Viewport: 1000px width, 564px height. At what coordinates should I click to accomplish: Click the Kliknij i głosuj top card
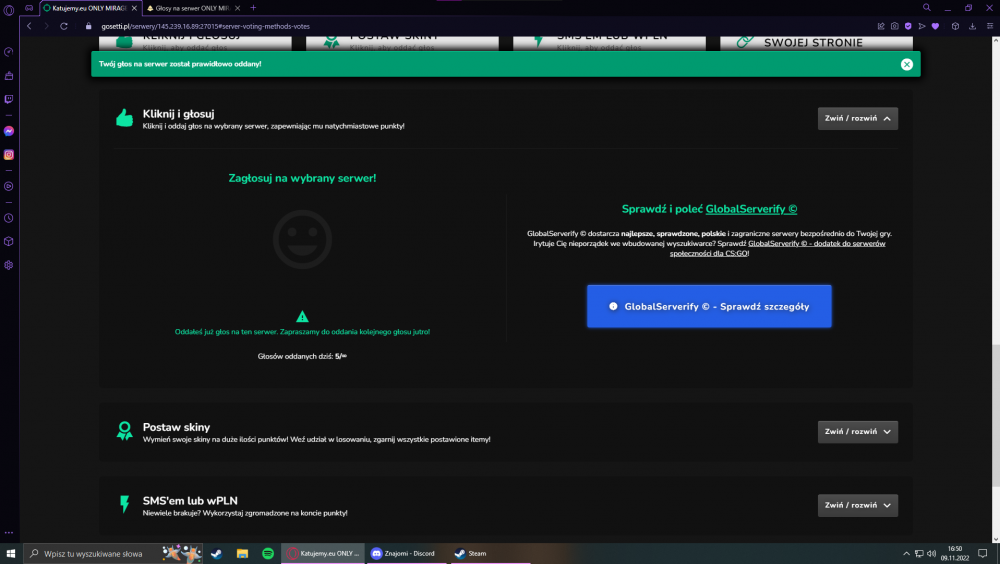195,43
